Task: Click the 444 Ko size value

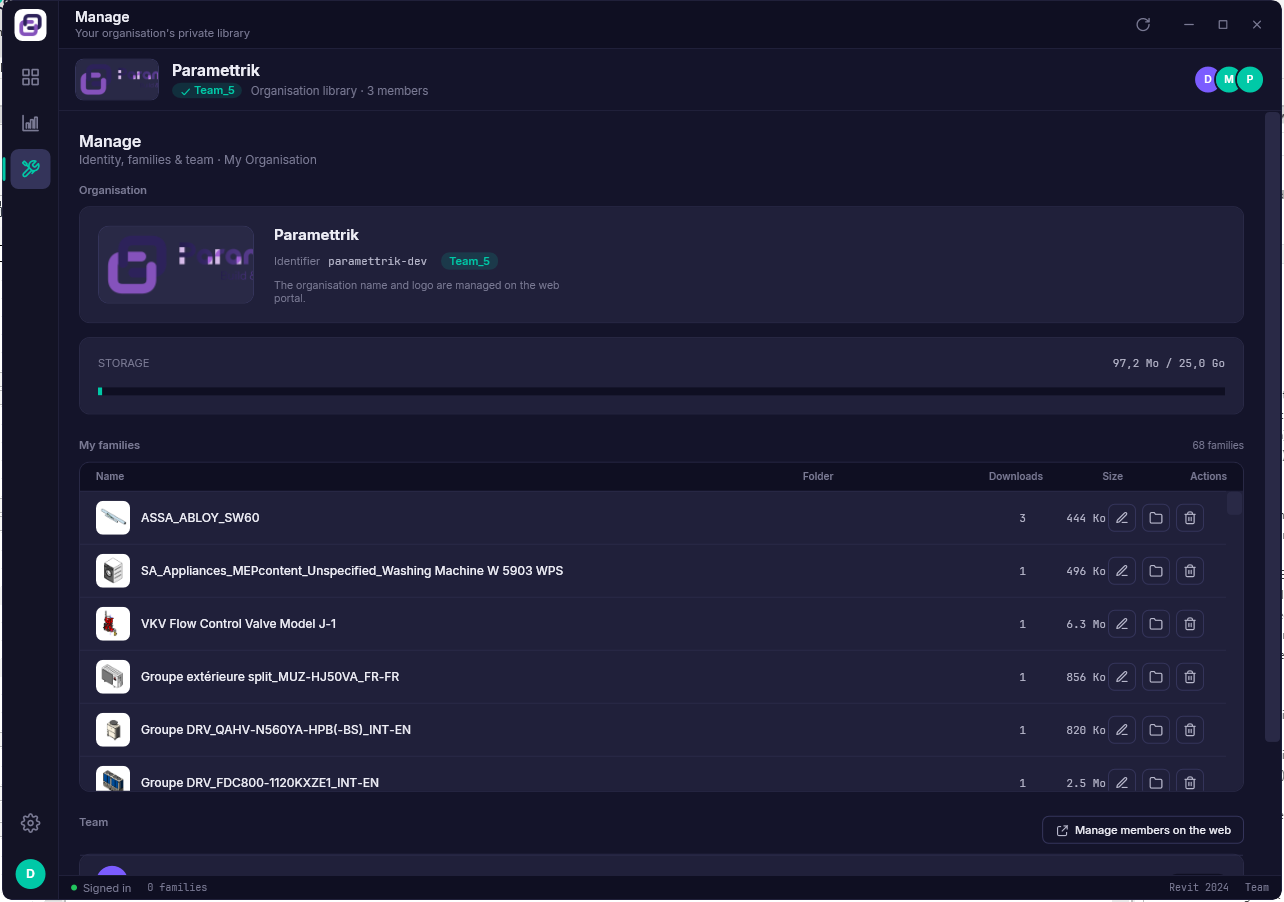Action: (1086, 518)
